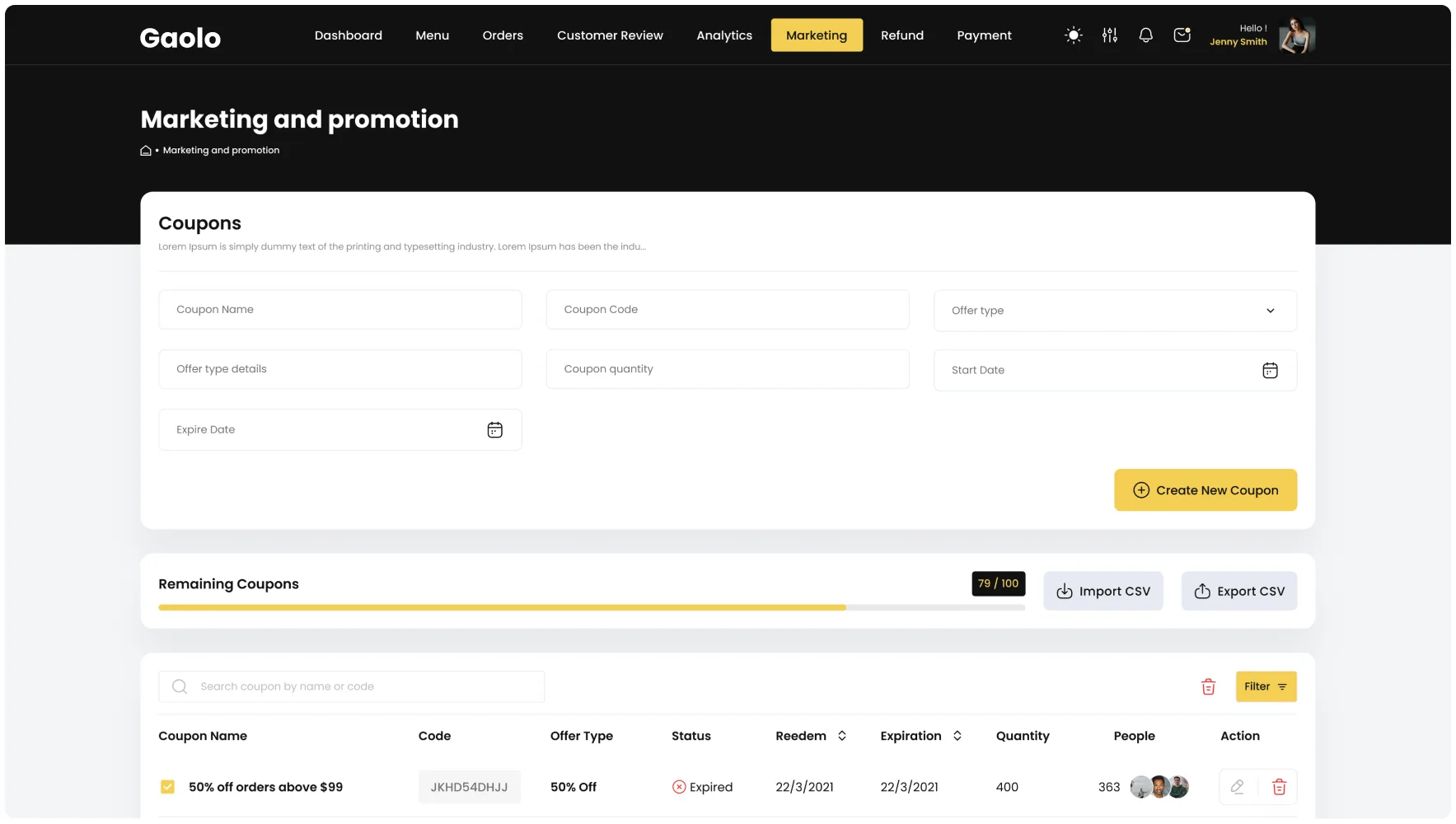Viewport: 1456px width, 824px height.
Task: Open the Expire Date calendar icon
Action: [x=494, y=430]
